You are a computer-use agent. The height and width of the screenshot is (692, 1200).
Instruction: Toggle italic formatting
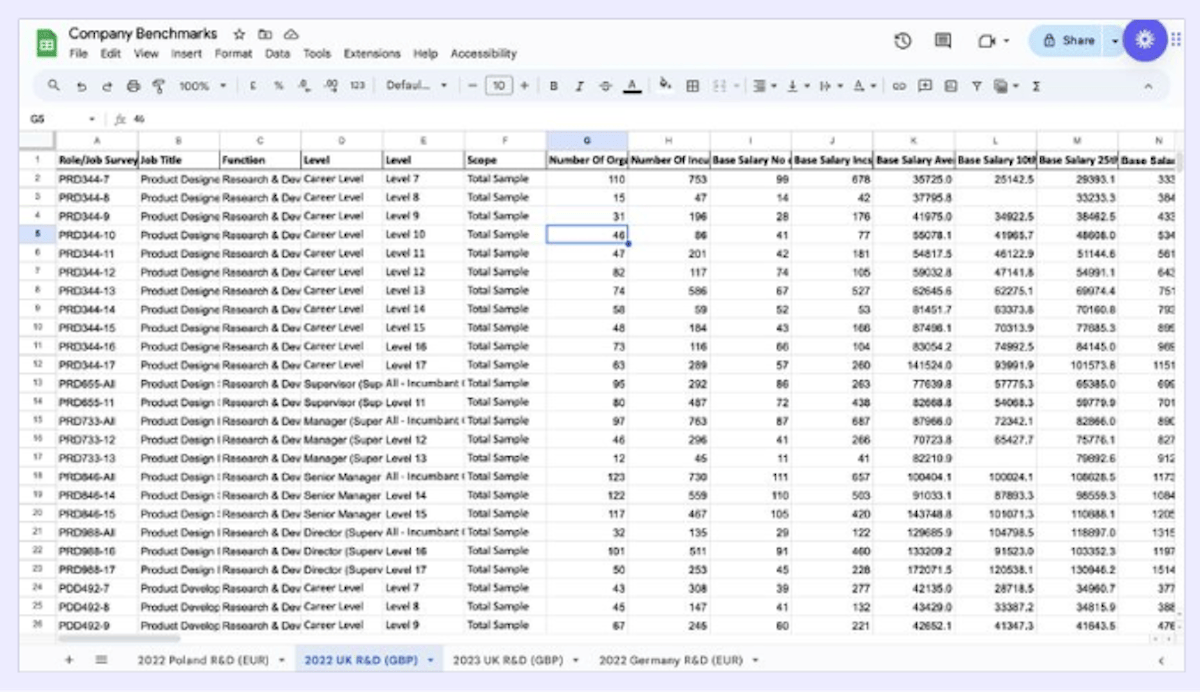[579, 86]
